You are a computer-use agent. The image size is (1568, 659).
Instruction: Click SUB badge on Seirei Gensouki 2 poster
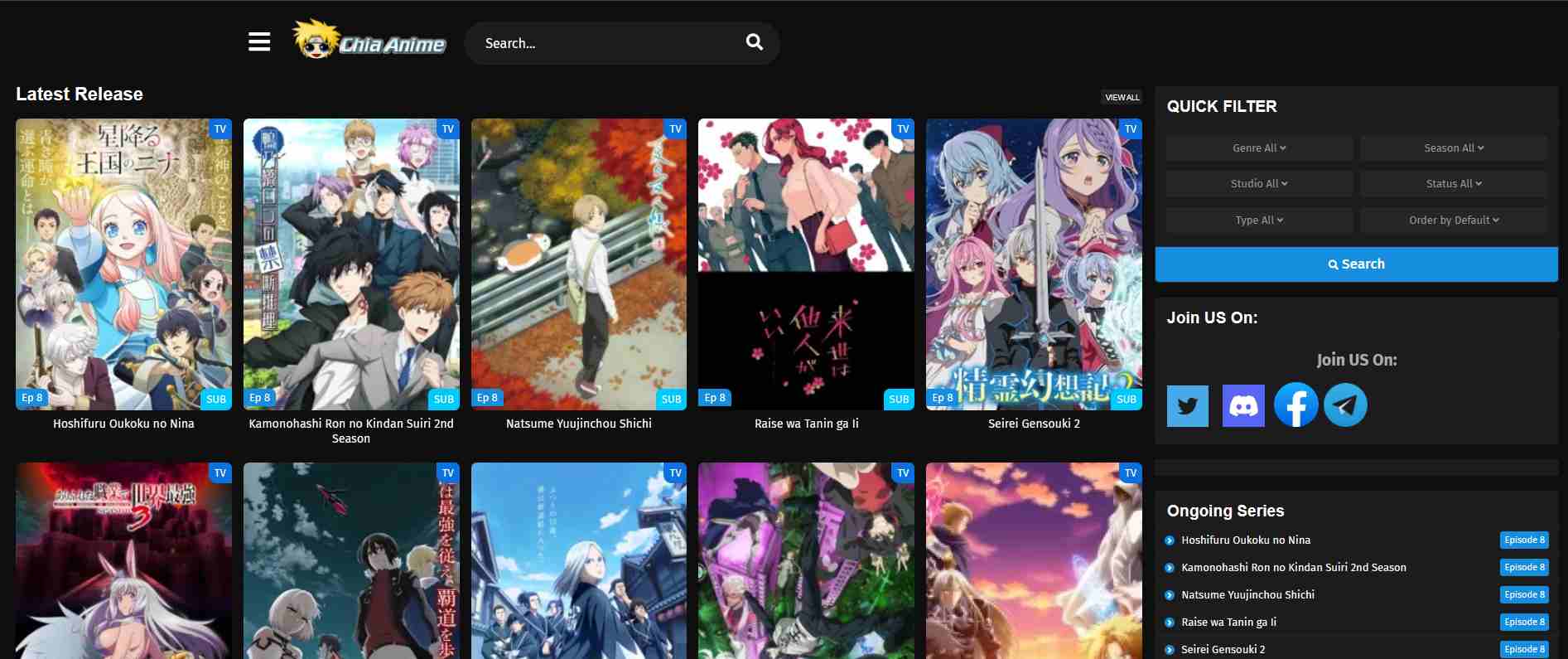coord(1127,400)
